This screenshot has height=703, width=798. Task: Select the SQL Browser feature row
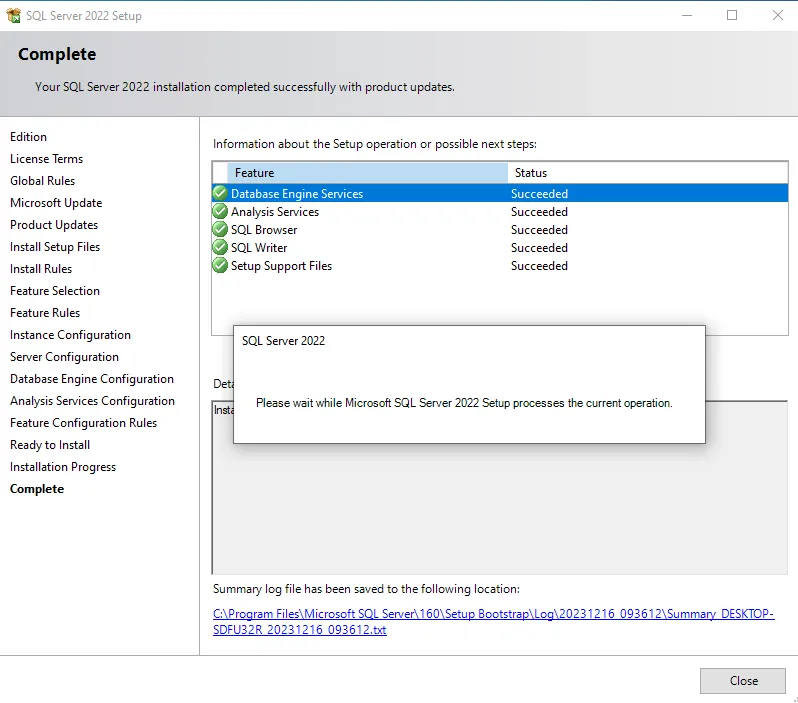pyautogui.click(x=500, y=230)
